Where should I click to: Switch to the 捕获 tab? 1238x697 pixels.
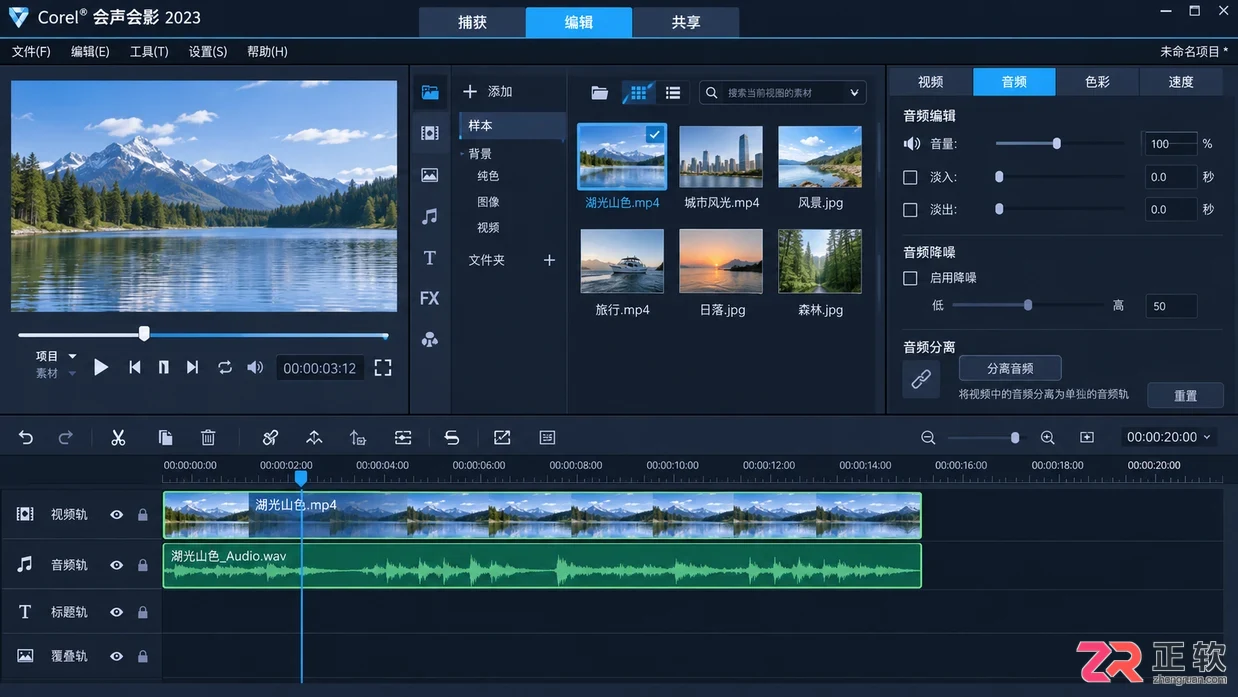point(472,22)
